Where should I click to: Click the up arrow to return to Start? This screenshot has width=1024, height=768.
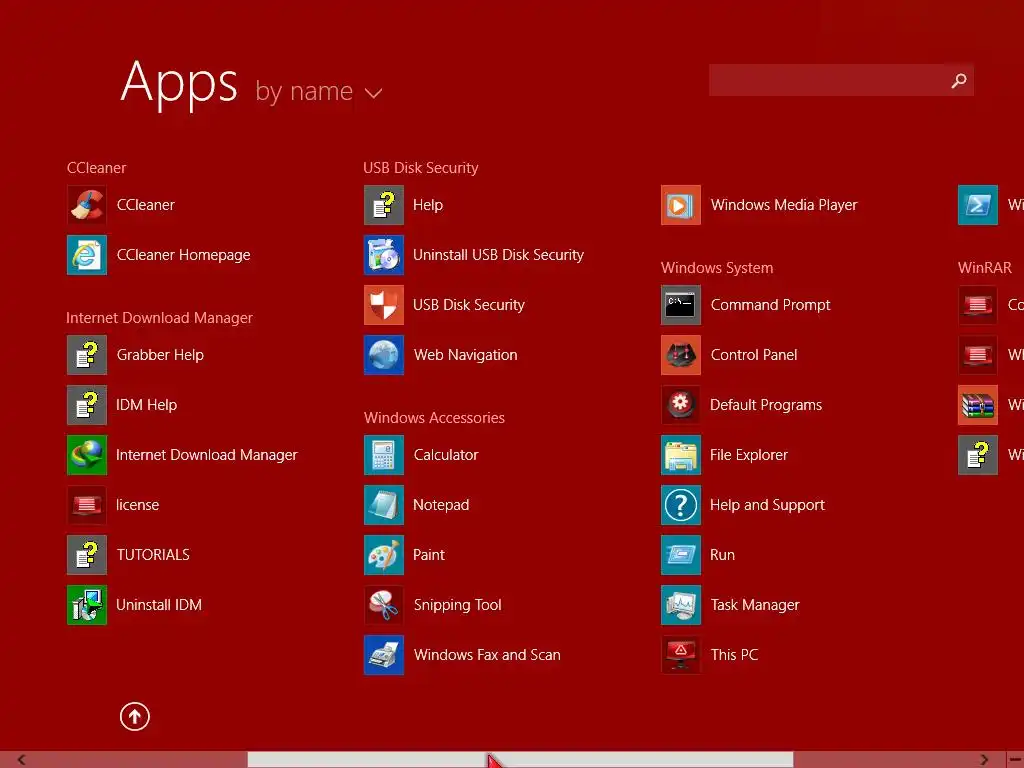coord(135,717)
